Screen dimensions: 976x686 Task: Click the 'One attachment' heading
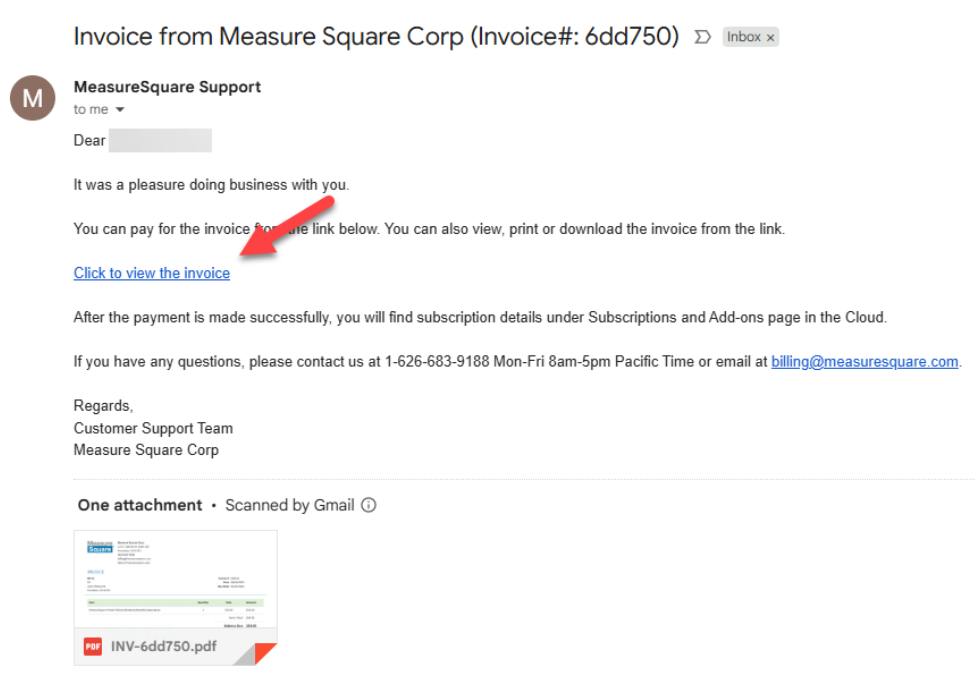tap(139, 505)
